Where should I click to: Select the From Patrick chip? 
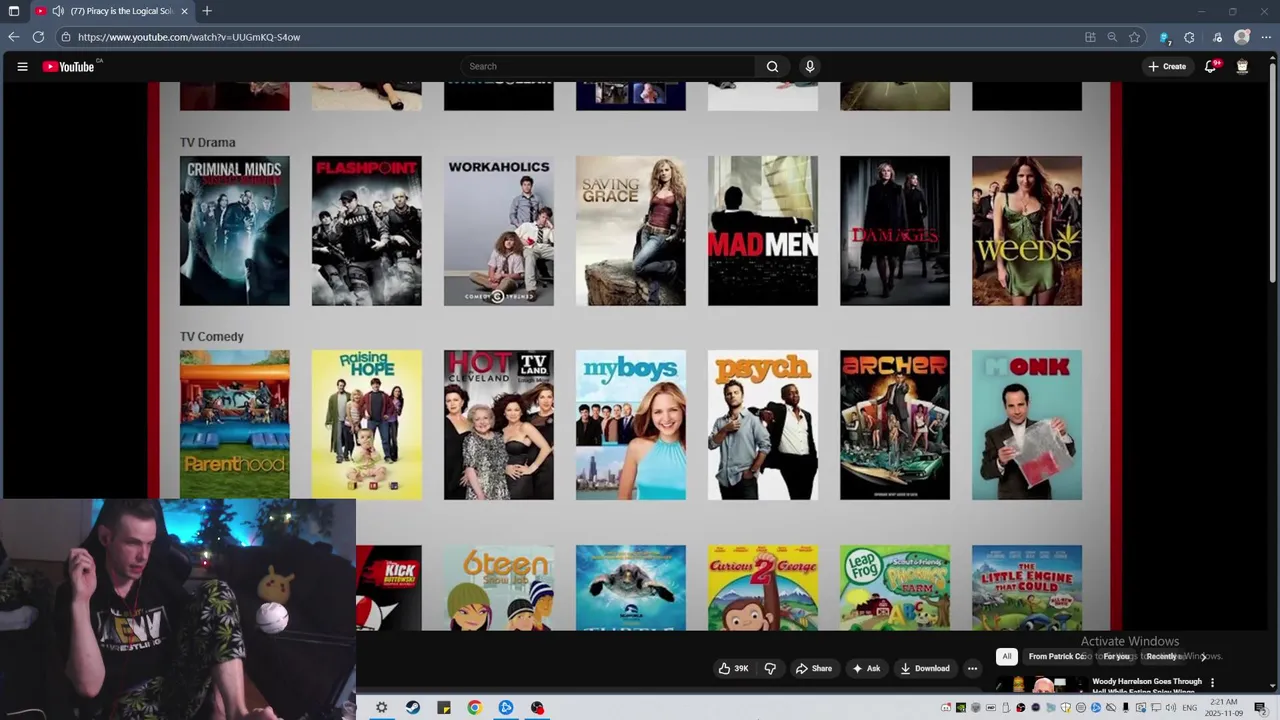[1057, 656]
